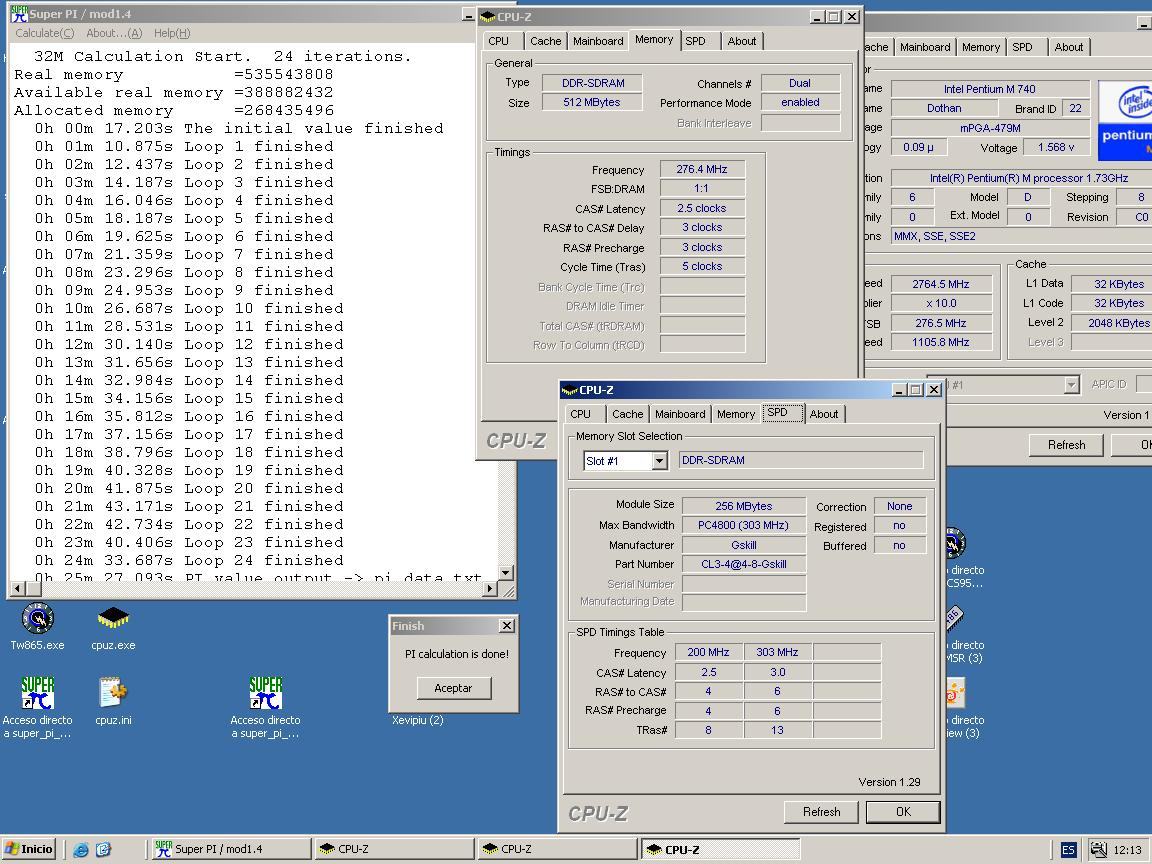This screenshot has height=864, width=1152.
Task: Switch to the Mainboard tab in SPD window
Action: pyautogui.click(x=680, y=414)
